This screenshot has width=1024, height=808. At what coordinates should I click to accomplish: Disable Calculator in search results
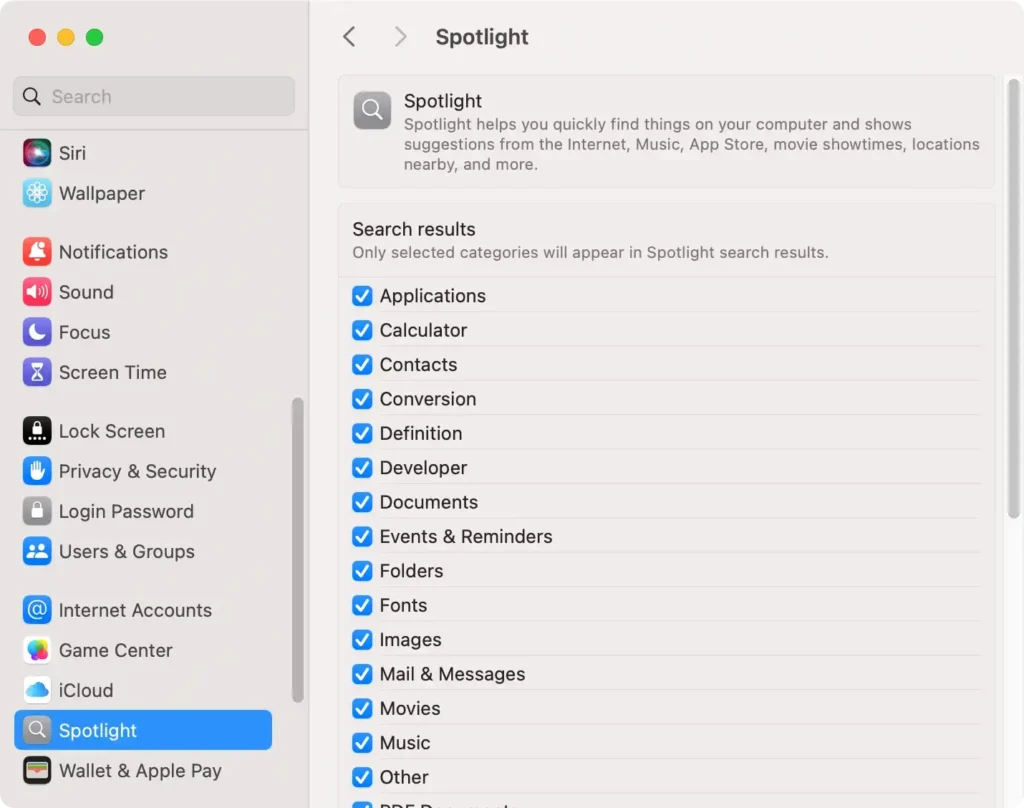coord(362,330)
